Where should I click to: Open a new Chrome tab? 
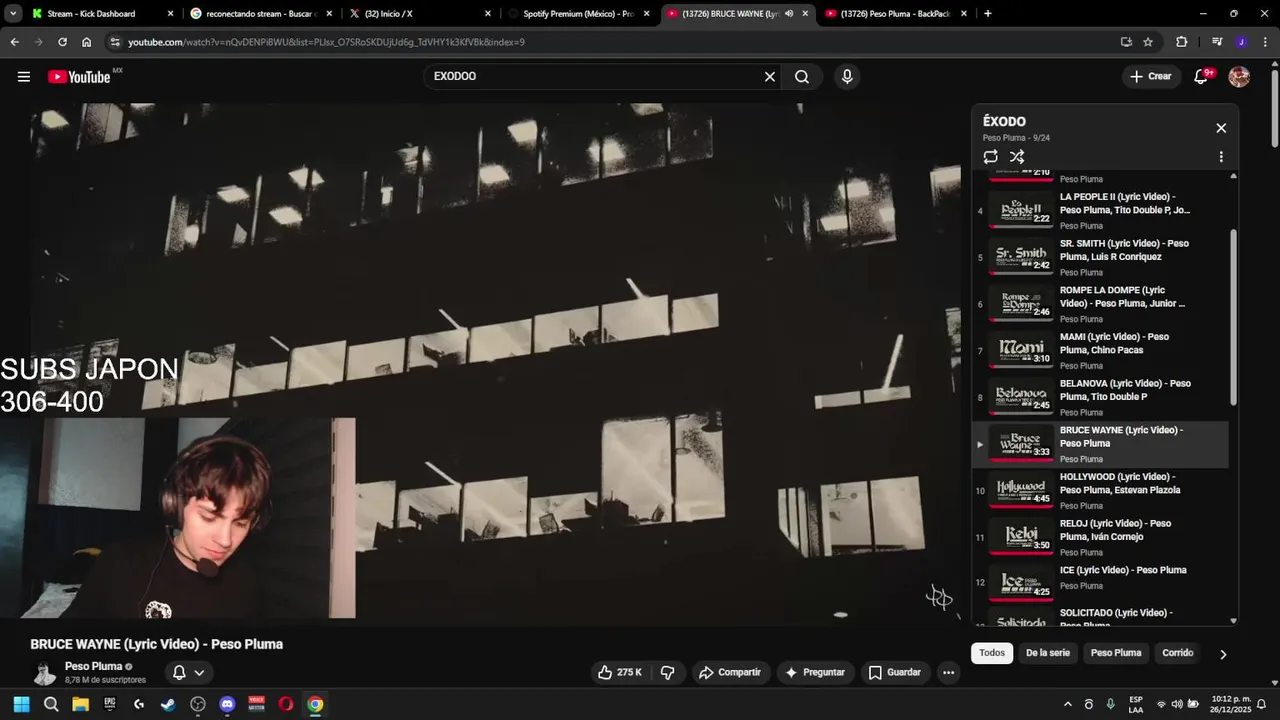coord(988,14)
